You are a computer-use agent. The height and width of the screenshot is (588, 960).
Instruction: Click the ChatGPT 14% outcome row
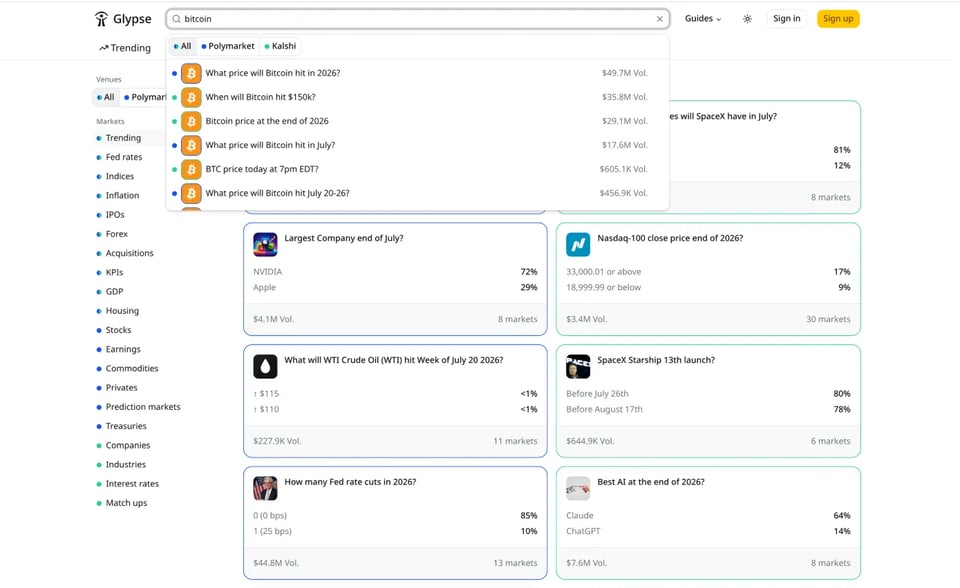[x=708, y=531]
